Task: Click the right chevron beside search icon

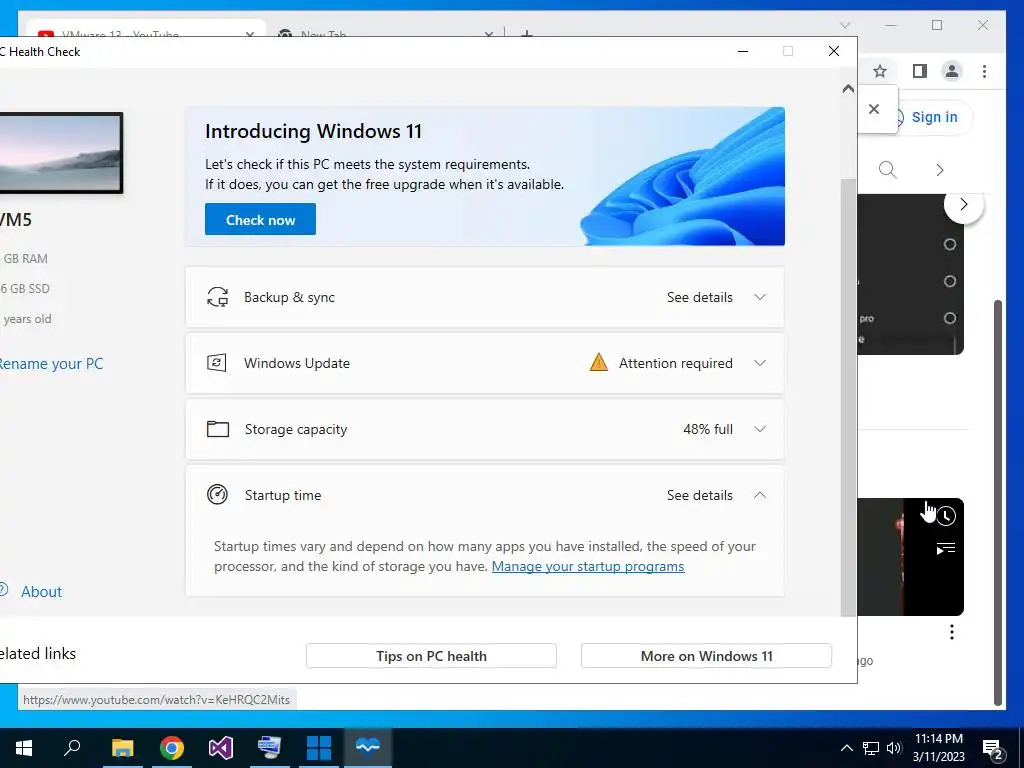Action: (940, 170)
